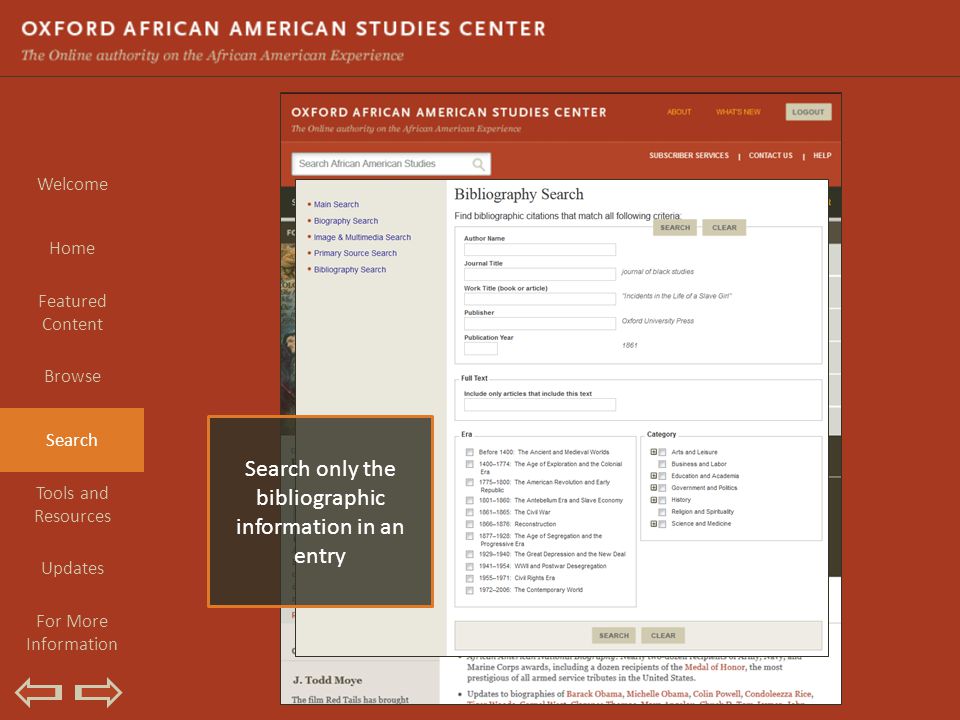Check the Arts and Leisure category box

coord(662,452)
